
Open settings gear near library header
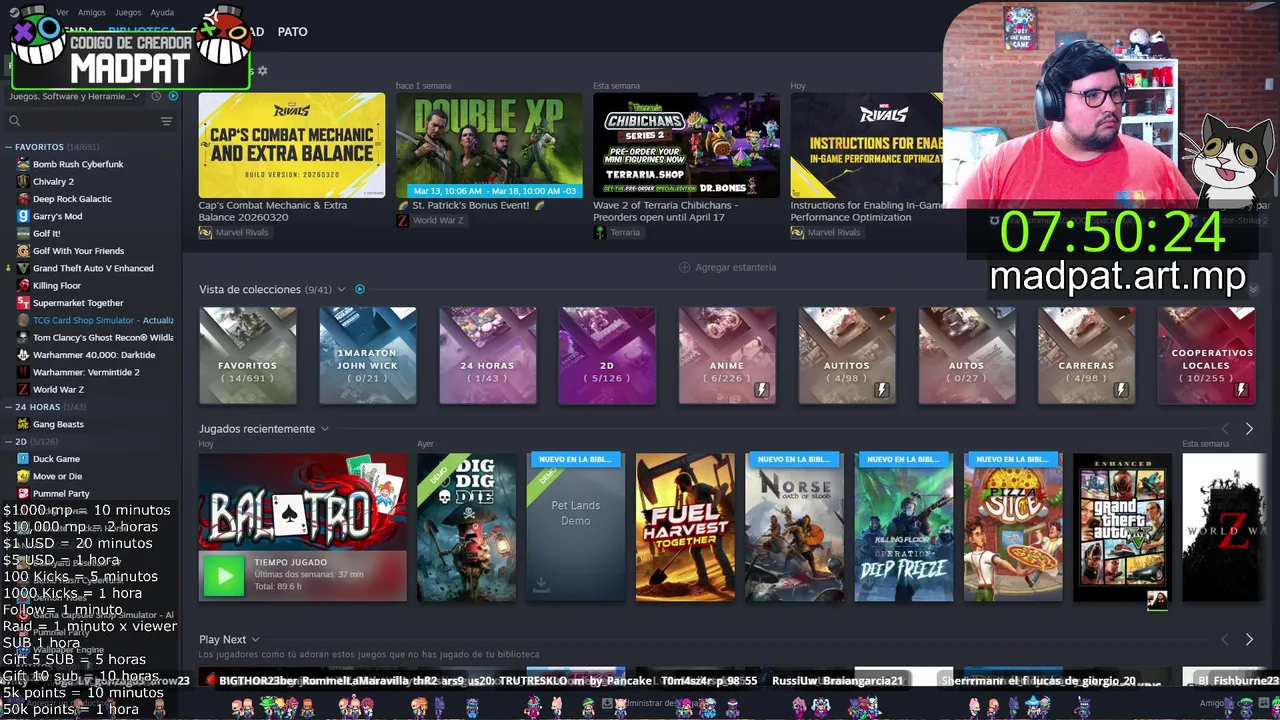(262, 71)
